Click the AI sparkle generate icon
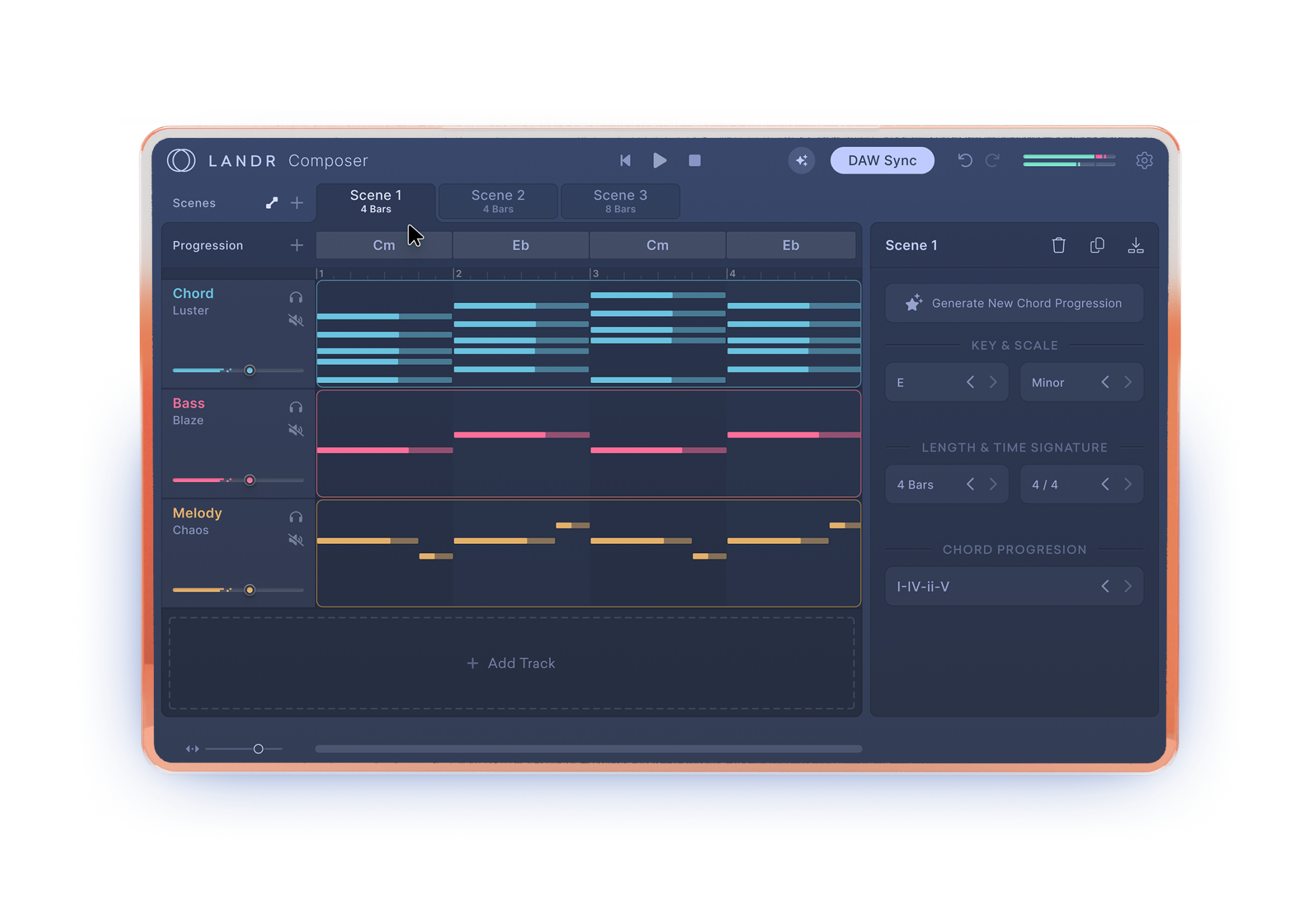This screenshot has width=1316, height=899. click(x=801, y=160)
